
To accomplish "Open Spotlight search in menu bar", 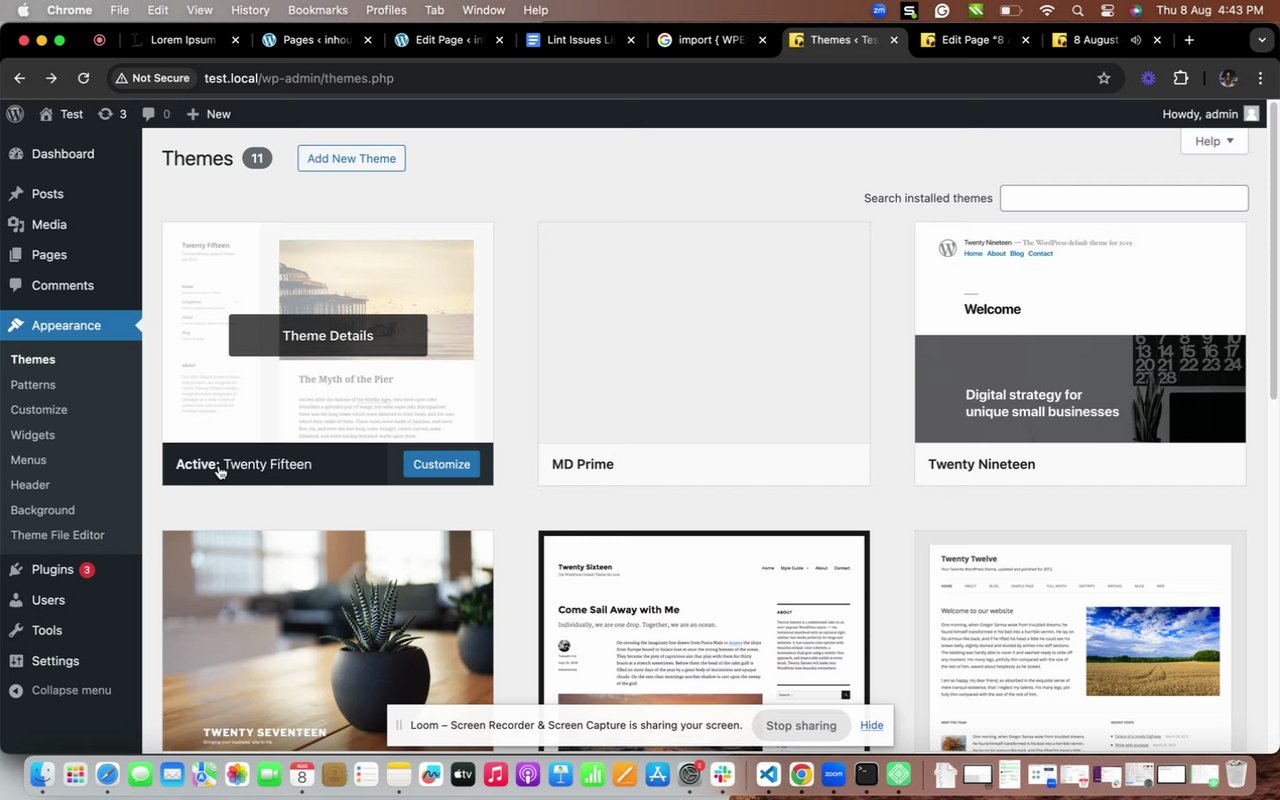I will click(x=1077, y=10).
